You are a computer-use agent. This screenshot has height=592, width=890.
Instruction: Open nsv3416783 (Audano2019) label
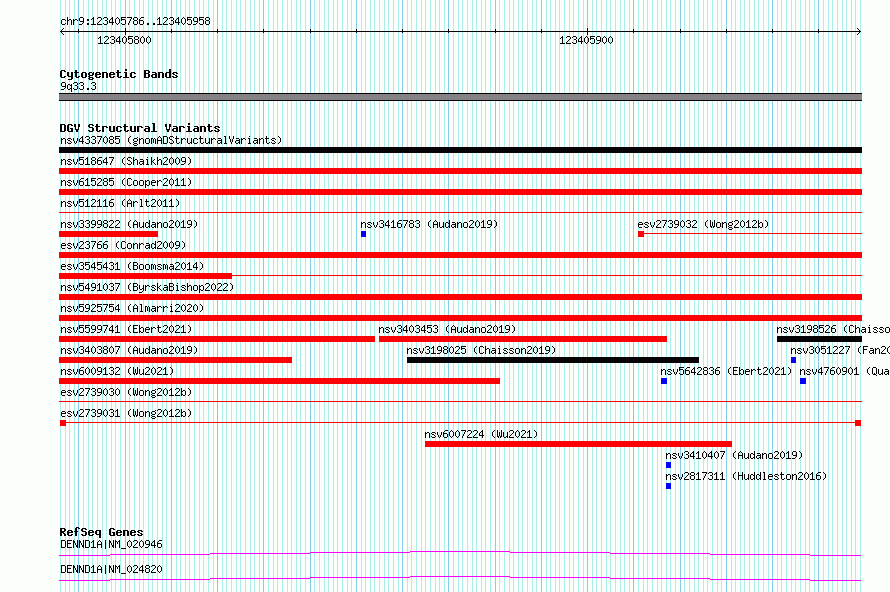[x=429, y=224]
